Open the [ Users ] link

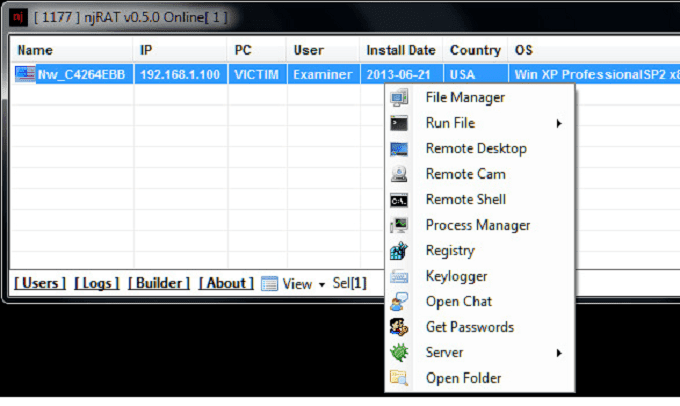click(40, 284)
